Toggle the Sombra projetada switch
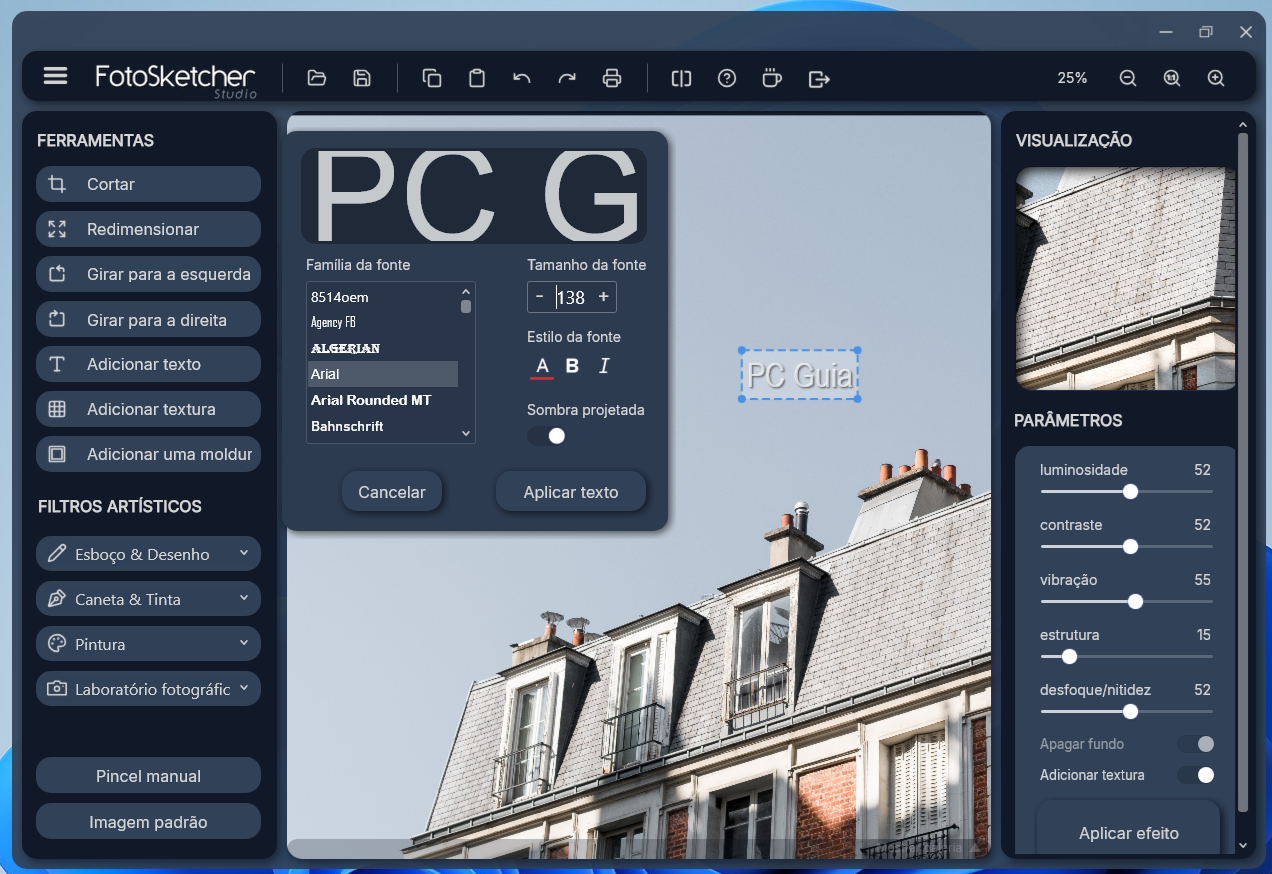This screenshot has height=874, width=1272. [x=547, y=436]
